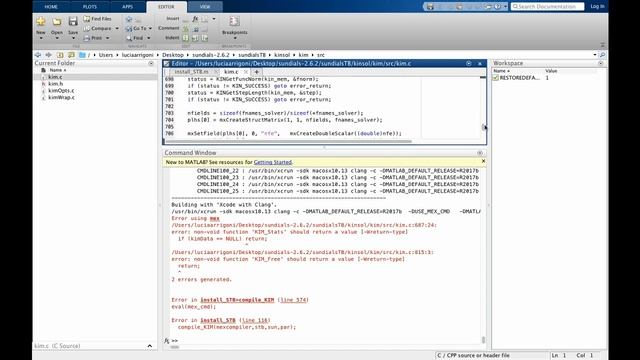Image resolution: width=640 pixels, height=360 pixels.
Task: Click the browse for folder icon
Action: tap(71, 55)
